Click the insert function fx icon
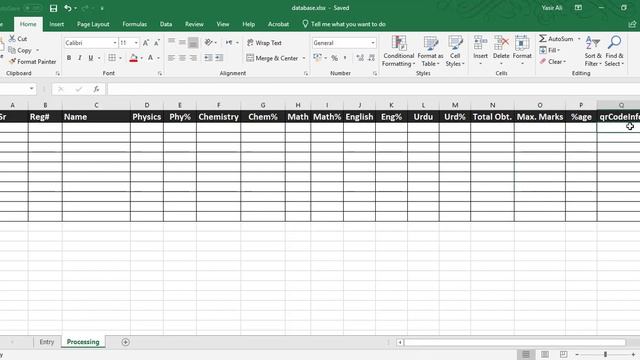 point(96,89)
